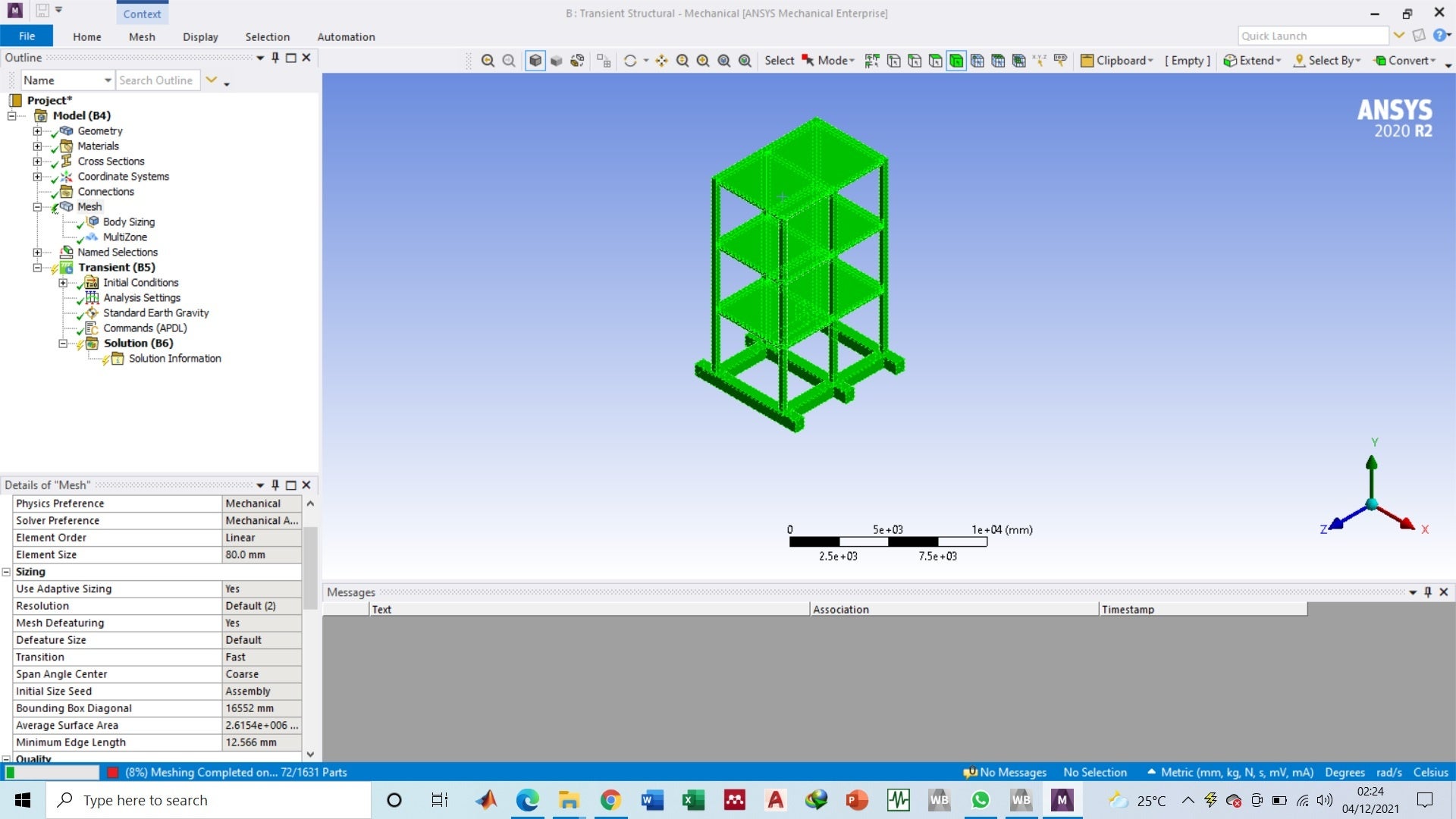The height and width of the screenshot is (819, 1456).
Task: Open the Name filter dropdown
Action: (x=108, y=80)
